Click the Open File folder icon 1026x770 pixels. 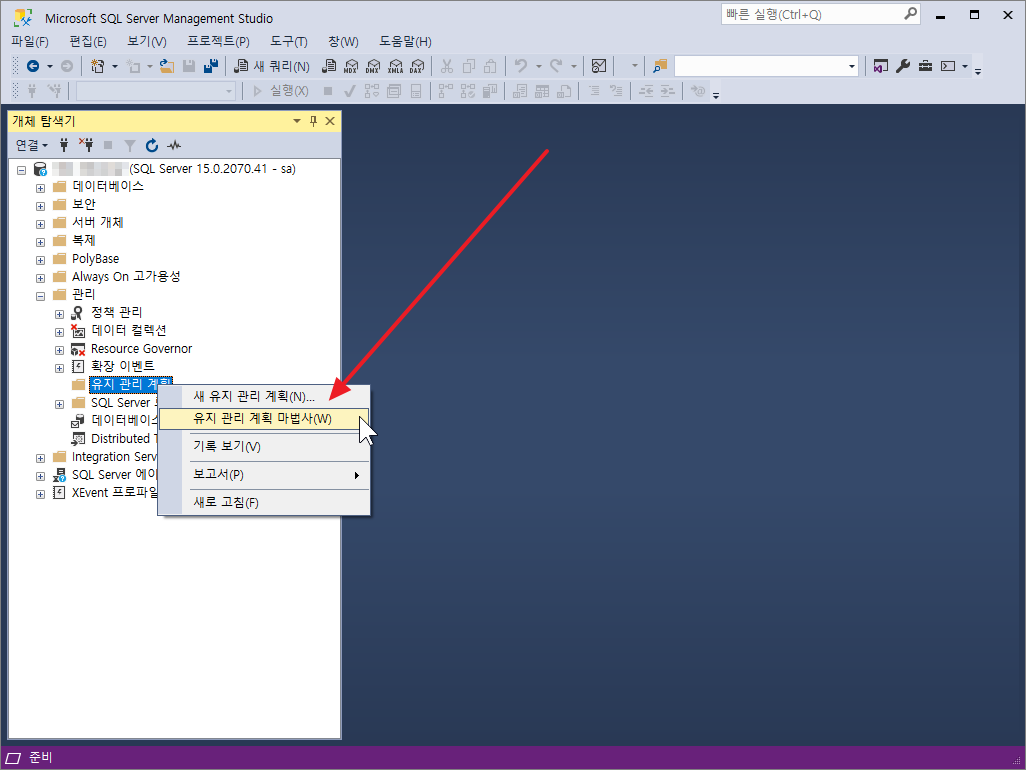tap(167, 66)
